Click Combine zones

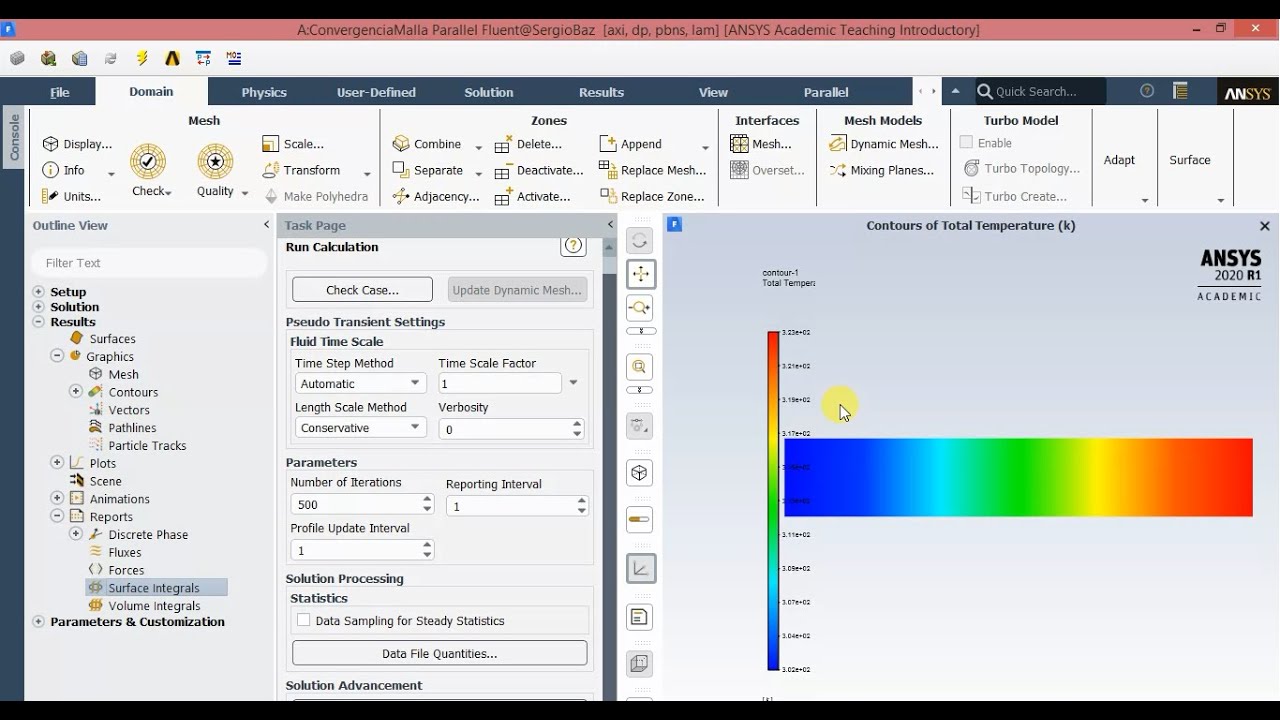tap(427, 144)
